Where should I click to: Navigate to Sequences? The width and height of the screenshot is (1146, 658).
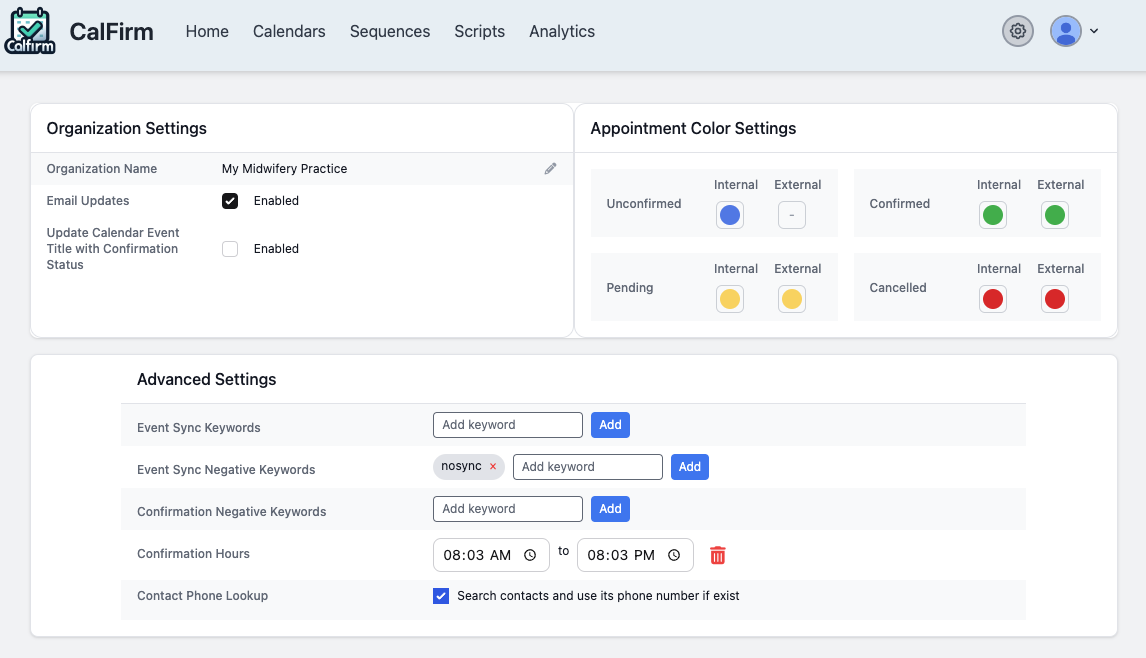[x=390, y=31]
